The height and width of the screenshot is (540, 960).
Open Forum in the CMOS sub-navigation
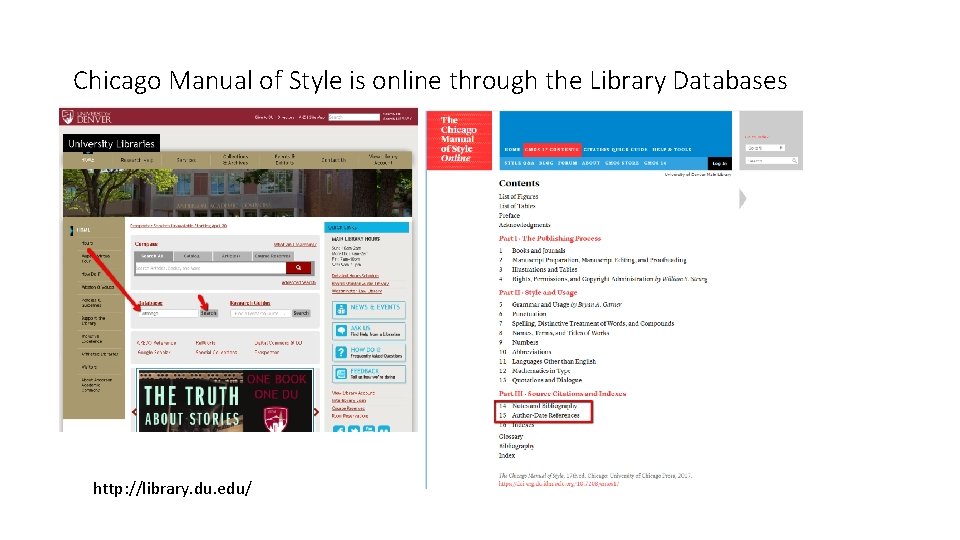tap(568, 163)
